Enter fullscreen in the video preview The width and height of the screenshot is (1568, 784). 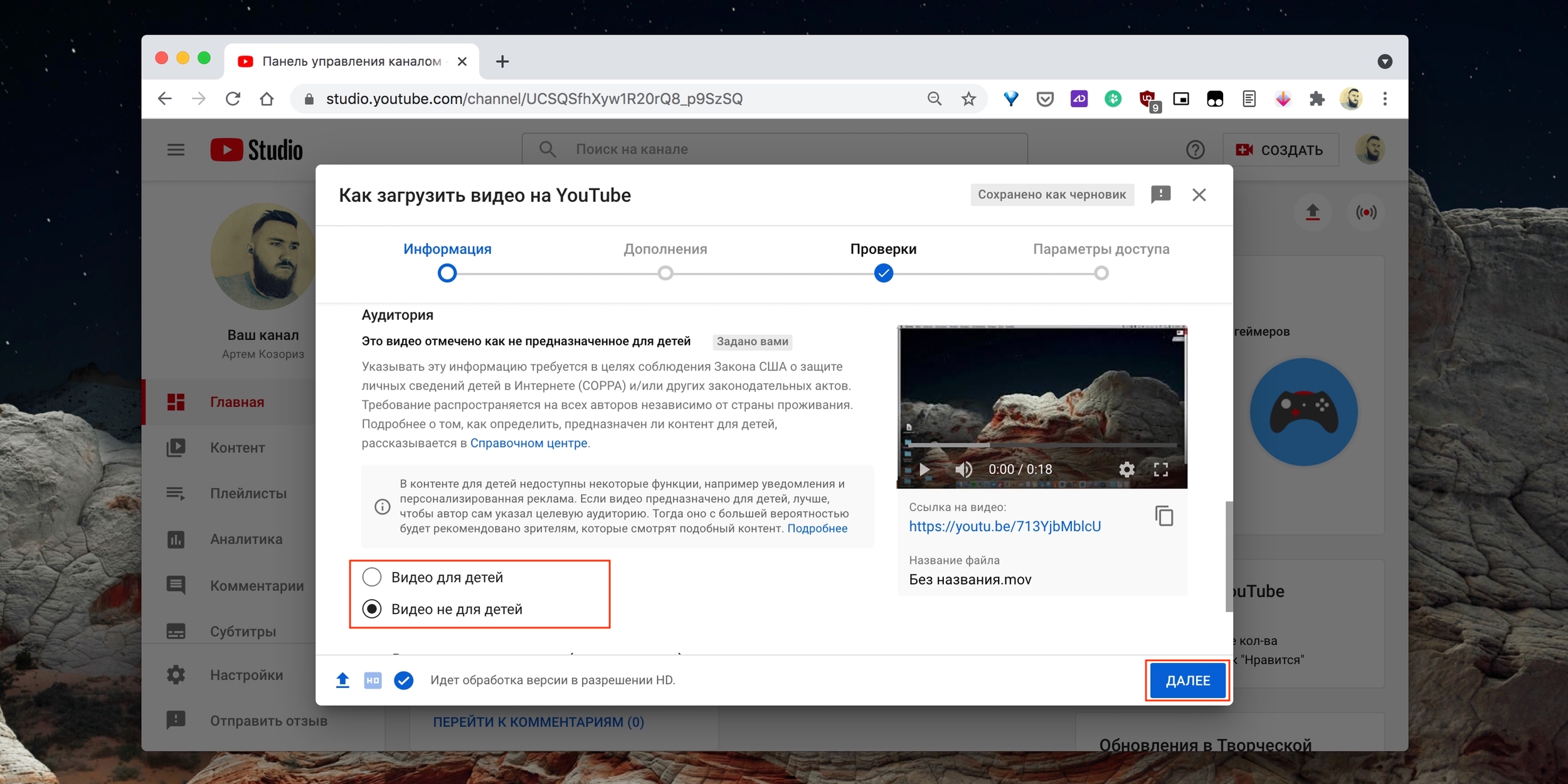coord(1160,469)
